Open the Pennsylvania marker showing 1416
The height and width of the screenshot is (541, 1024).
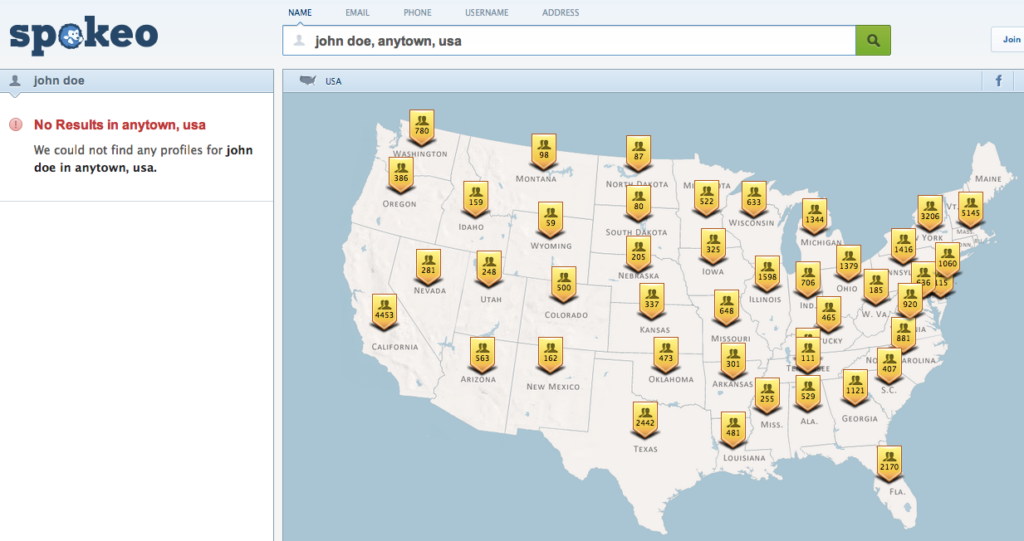tap(903, 247)
